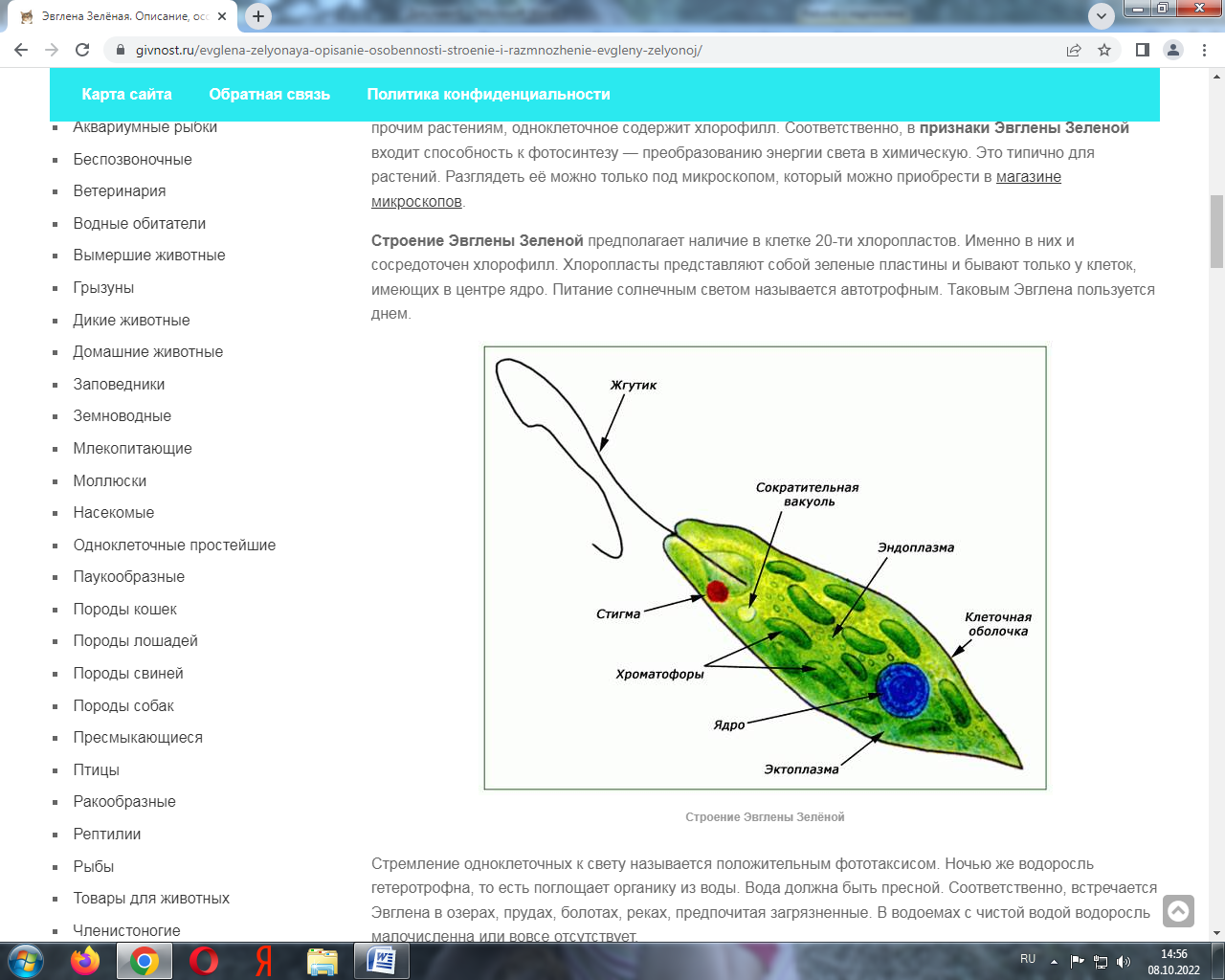Launch Firefox from the taskbar

tap(85, 960)
